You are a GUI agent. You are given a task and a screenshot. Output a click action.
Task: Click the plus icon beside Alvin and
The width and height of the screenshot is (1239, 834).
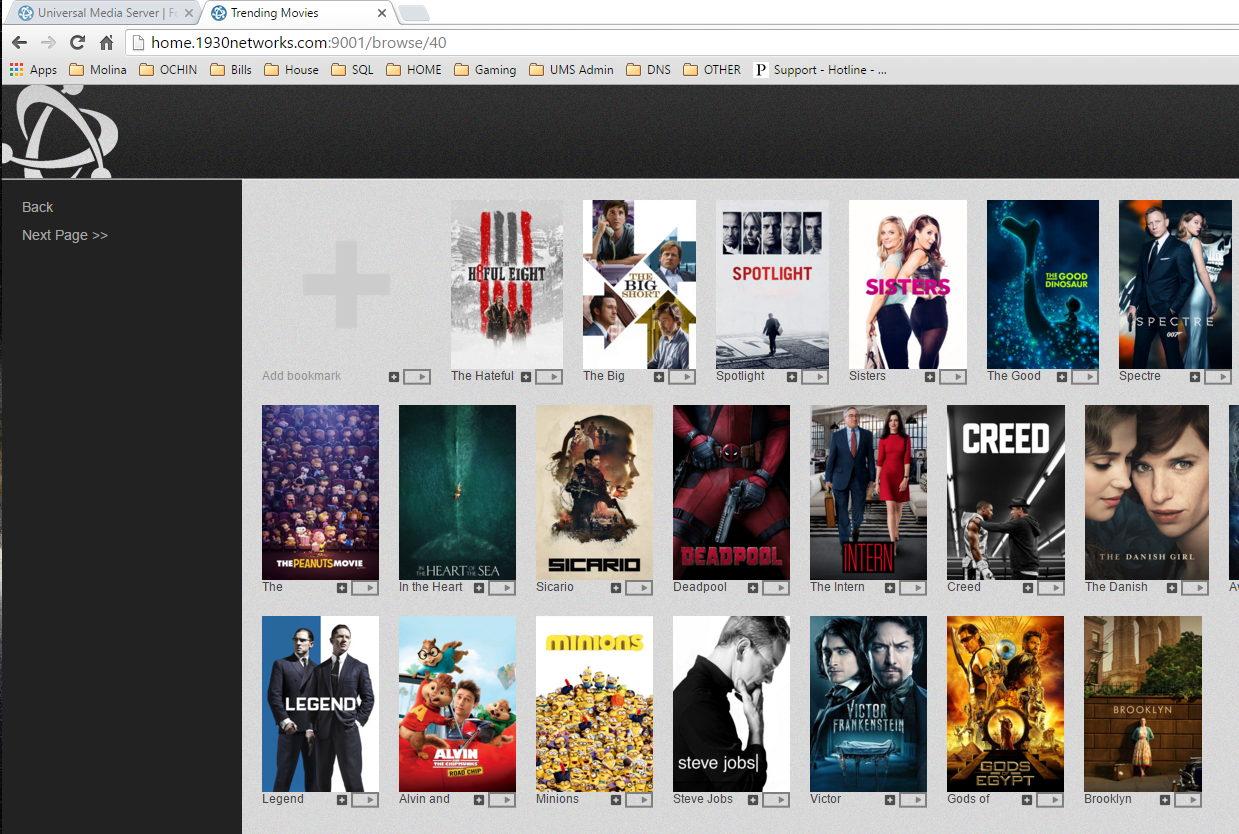pyautogui.click(x=479, y=800)
